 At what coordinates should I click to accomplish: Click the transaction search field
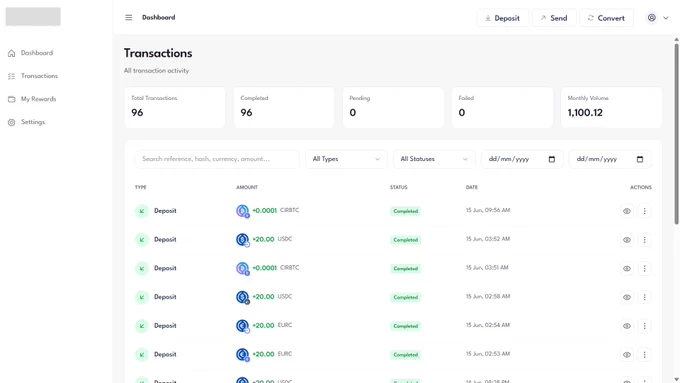point(217,159)
